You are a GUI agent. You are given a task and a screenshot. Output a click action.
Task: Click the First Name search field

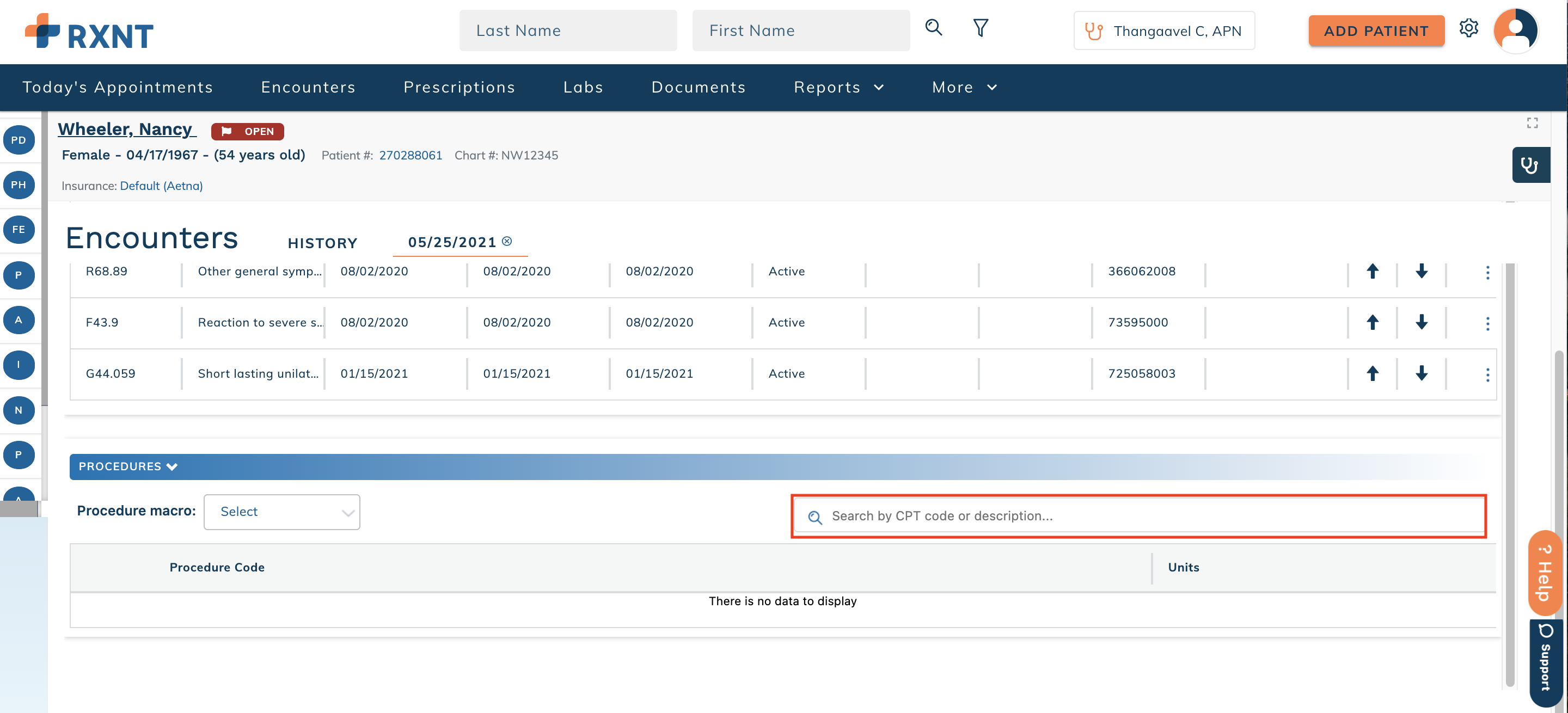pyautogui.click(x=801, y=30)
